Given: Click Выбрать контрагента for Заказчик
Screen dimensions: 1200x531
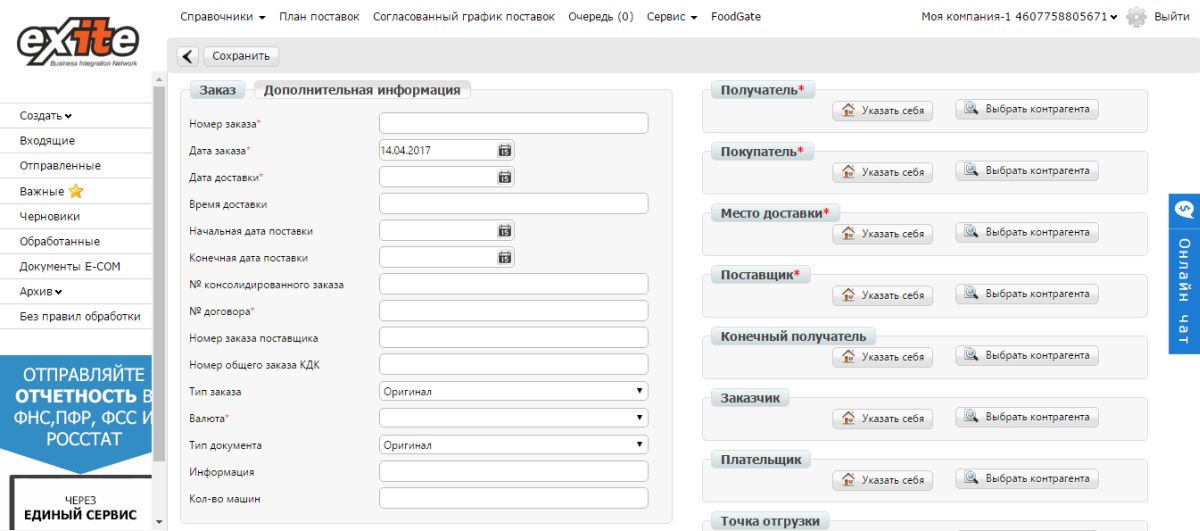Looking at the screenshot, I should pos(1027,417).
